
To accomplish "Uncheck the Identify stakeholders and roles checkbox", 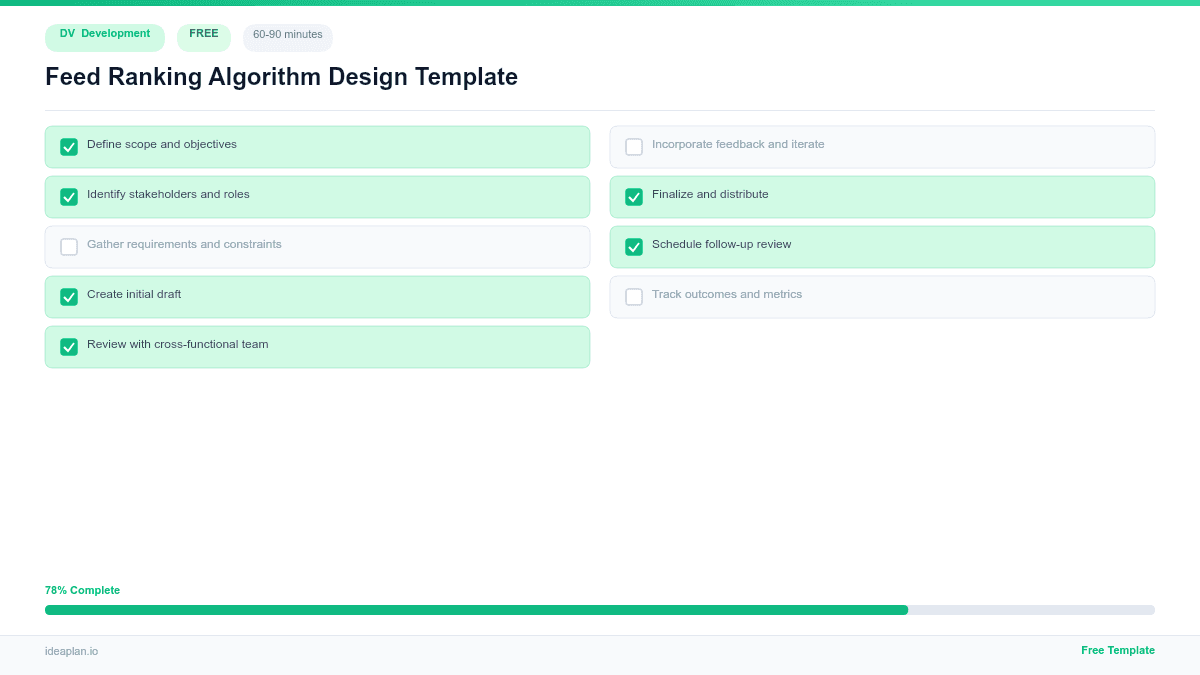I will (x=69, y=196).
